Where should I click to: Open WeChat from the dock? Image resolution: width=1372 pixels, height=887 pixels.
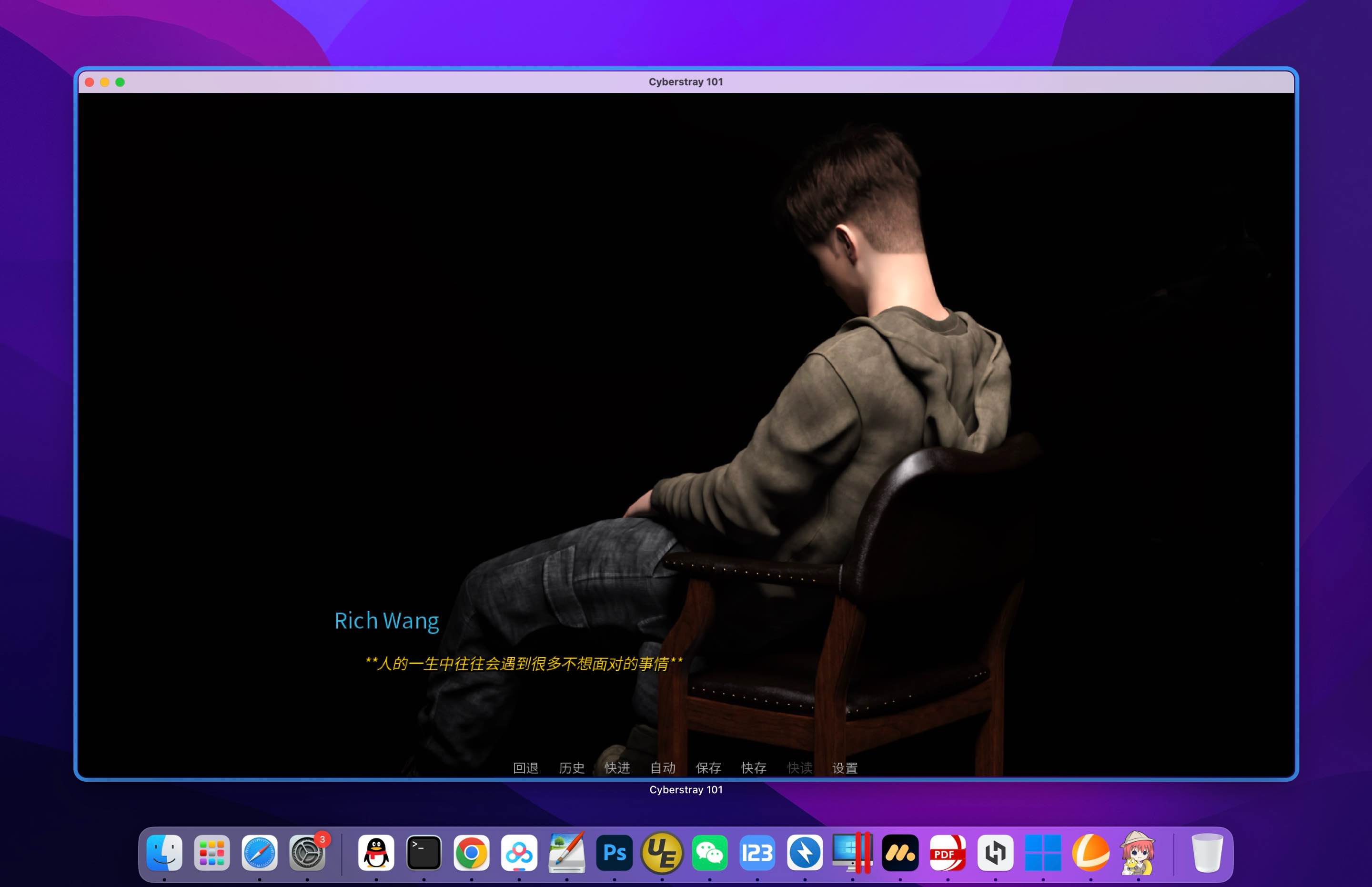(x=710, y=852)
